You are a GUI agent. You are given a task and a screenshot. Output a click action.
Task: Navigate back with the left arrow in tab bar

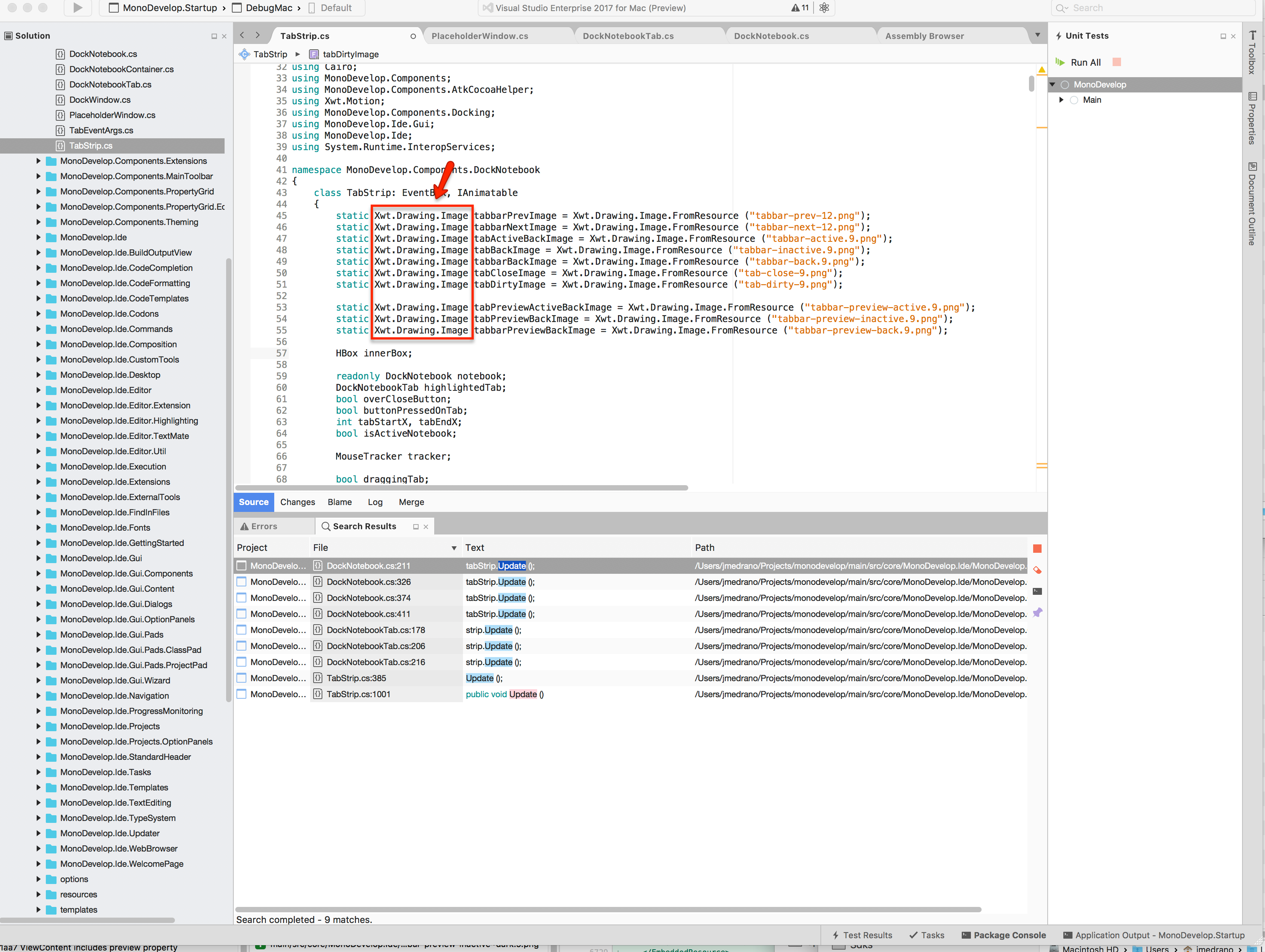243,36
